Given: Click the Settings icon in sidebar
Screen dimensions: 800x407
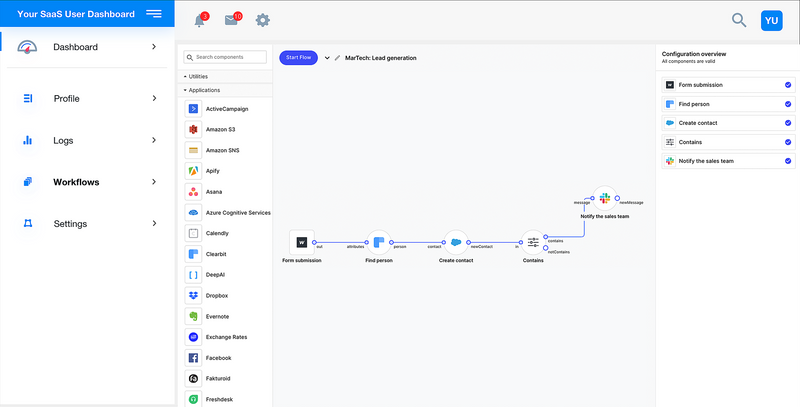Looking at the screenshot, I should 28,223.
